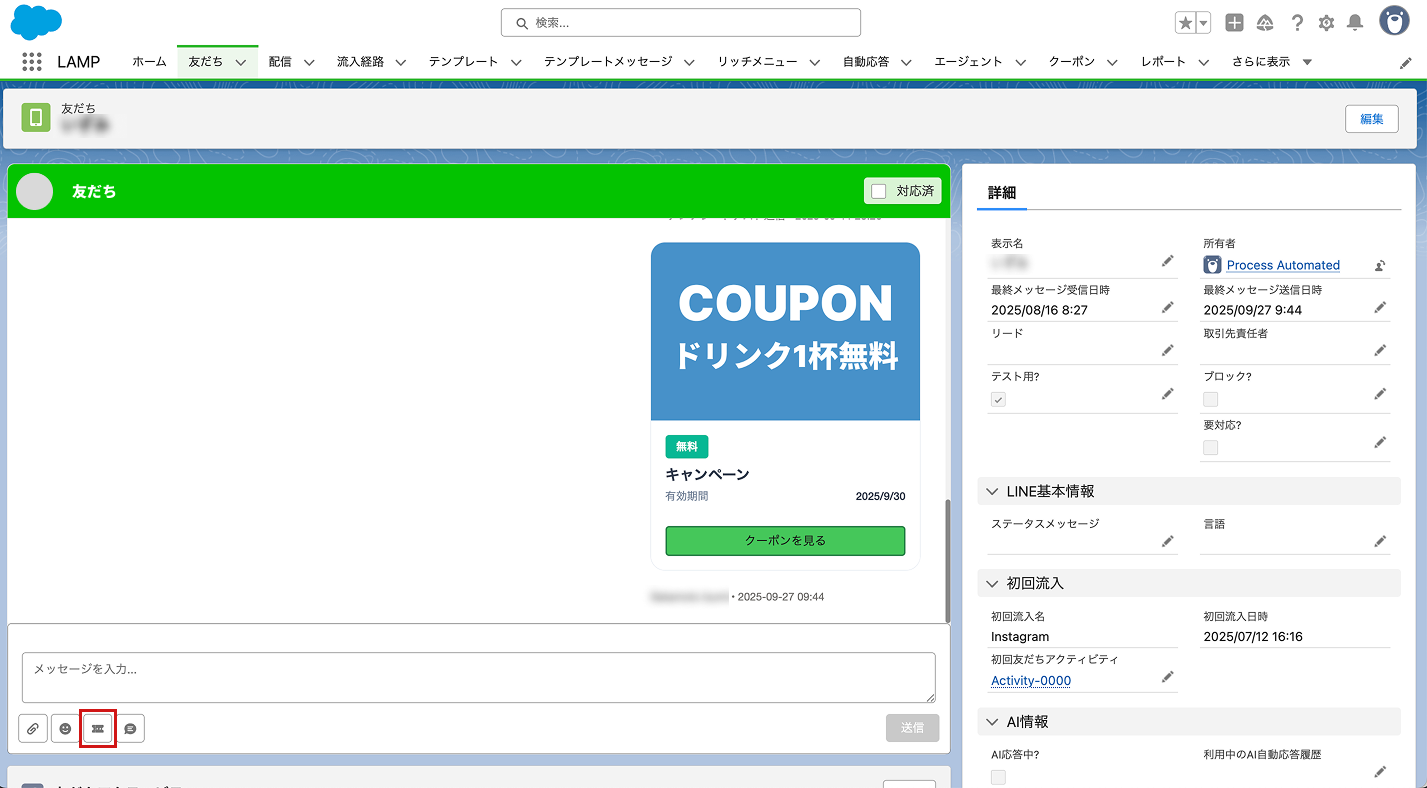Expand the 配信 tab dropdown chevron
The height and width of the screenshot is (788, 1427).
coord(309,62)
